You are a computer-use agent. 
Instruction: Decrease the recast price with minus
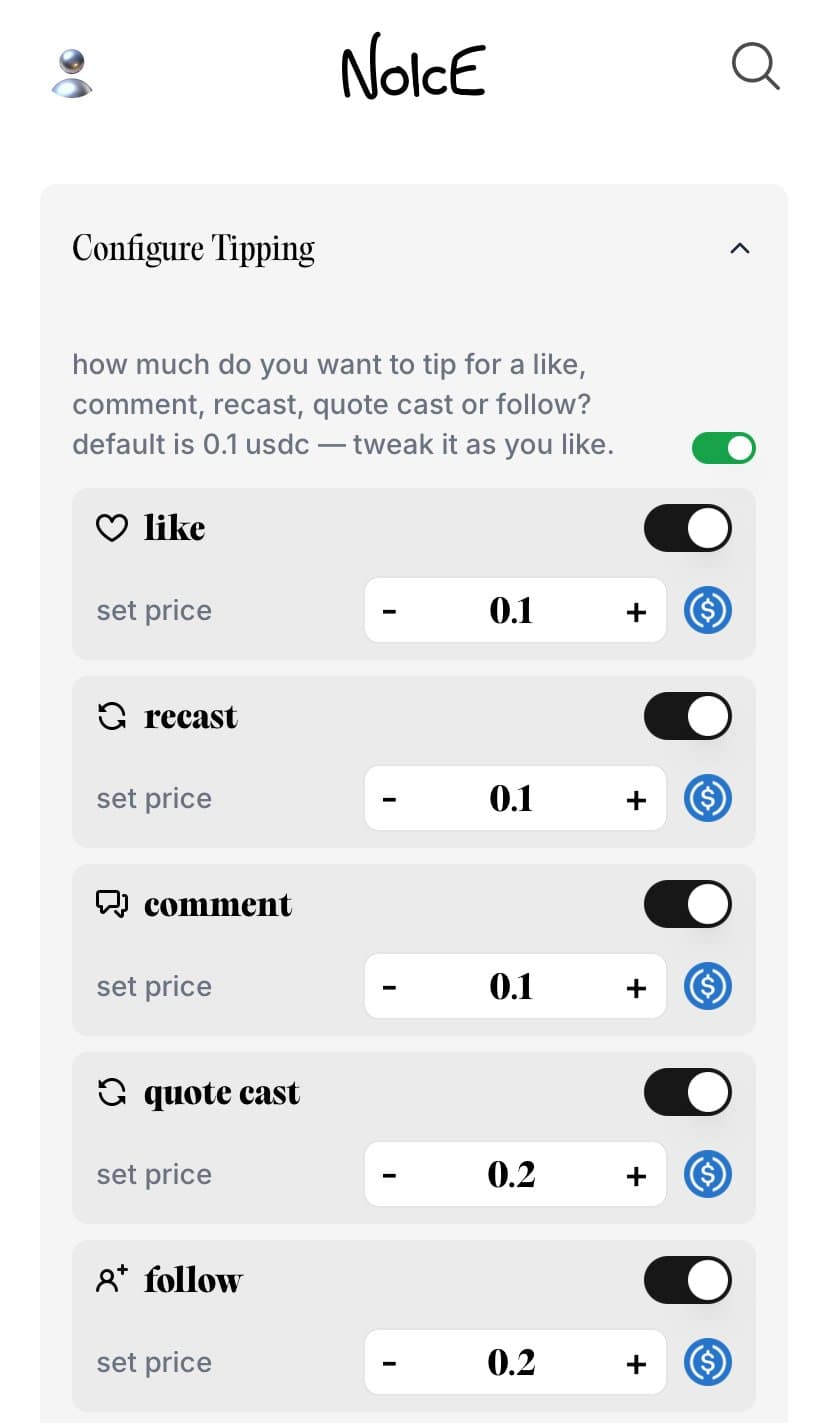click(x=390, y=799)
